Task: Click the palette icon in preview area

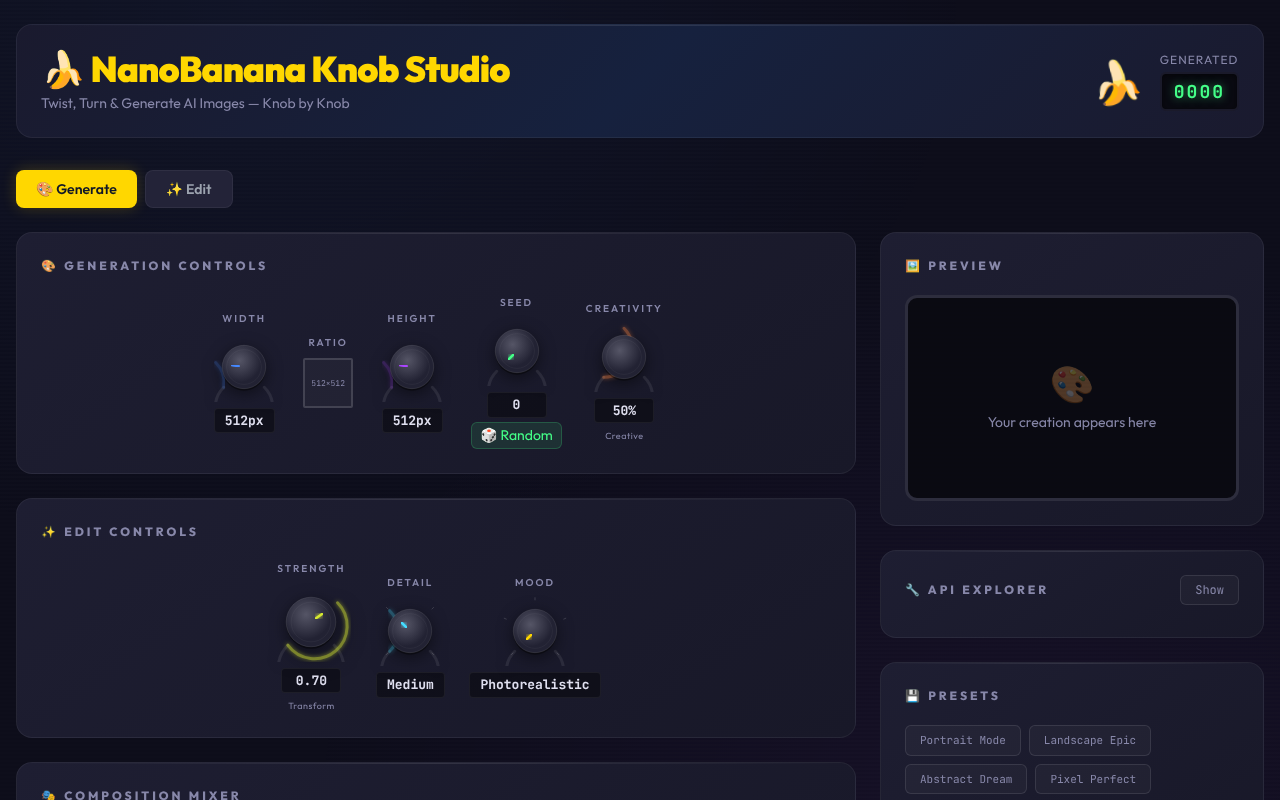Action: pos(1072,385)
